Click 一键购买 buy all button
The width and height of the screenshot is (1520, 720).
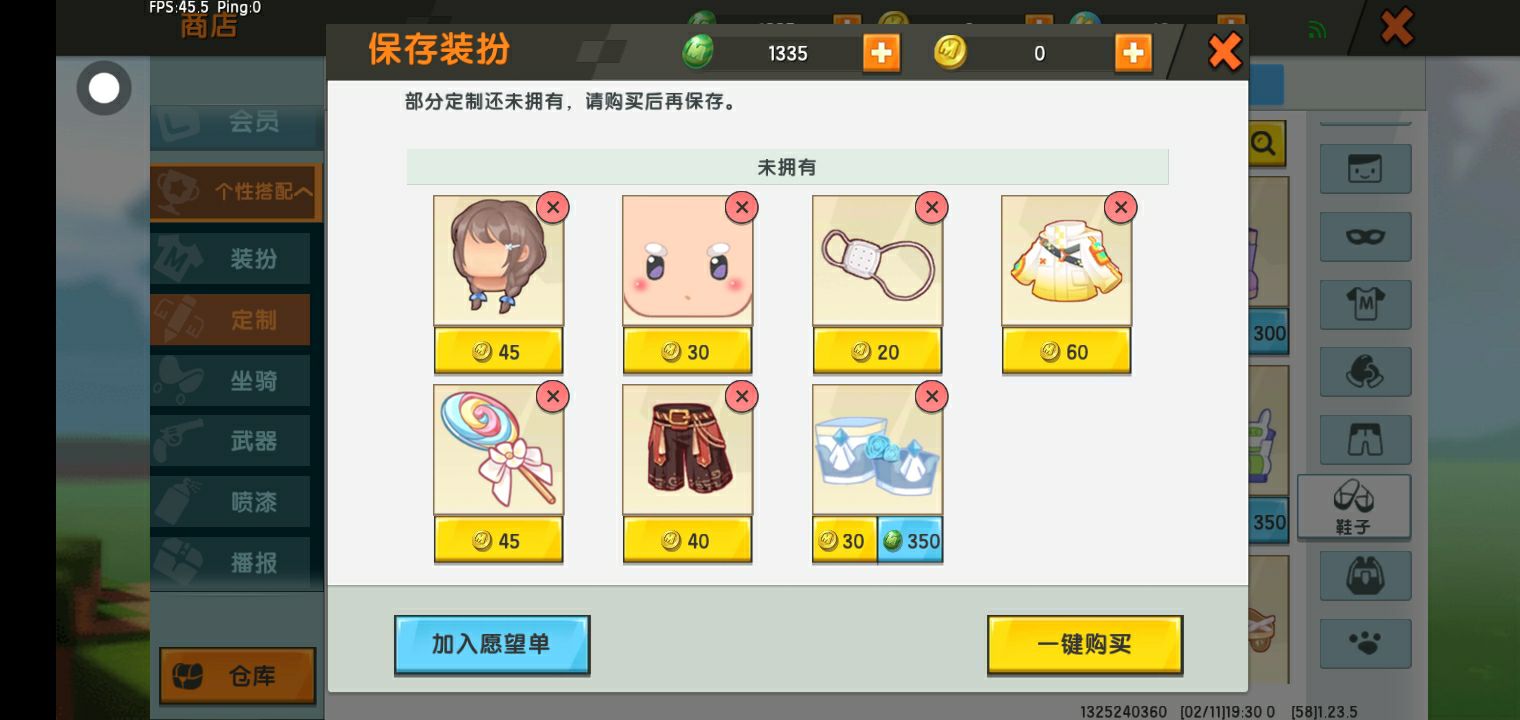(1085, 644)
